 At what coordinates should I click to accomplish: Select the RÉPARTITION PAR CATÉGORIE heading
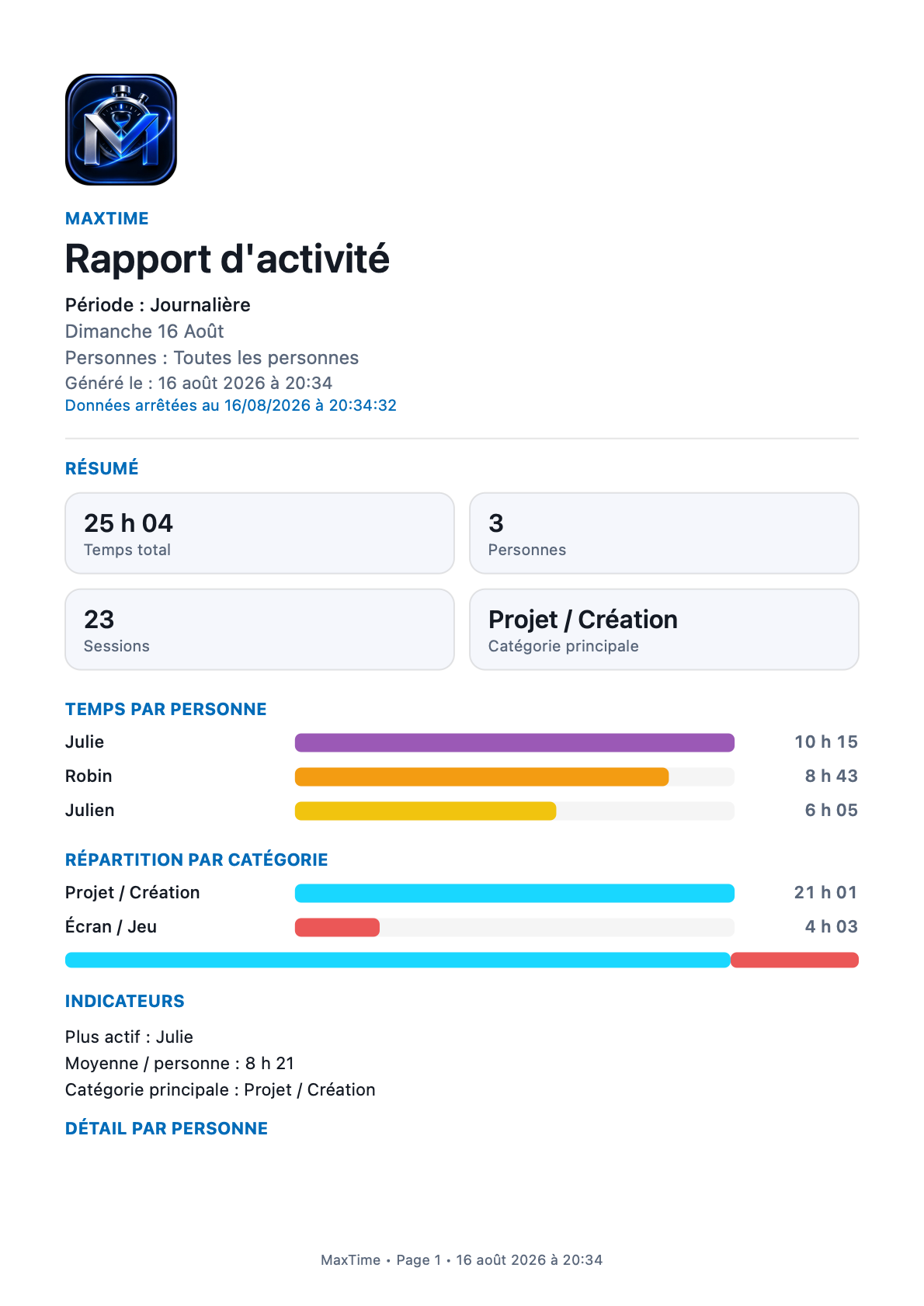[196, 860]
